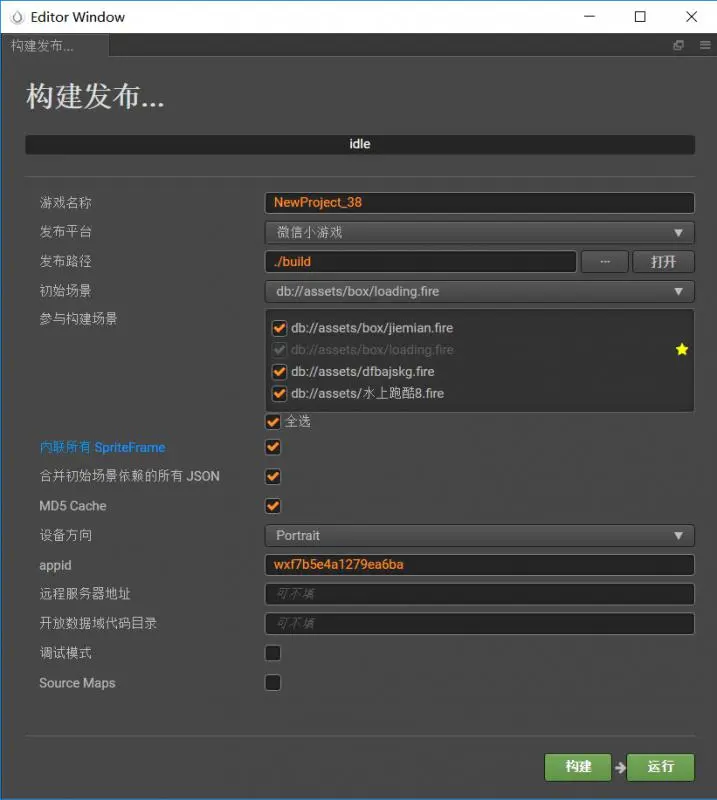This screenshot has width=717, height=800.
Task: Toggle the 全选 select-all checkbox
Action: point(273,421)
